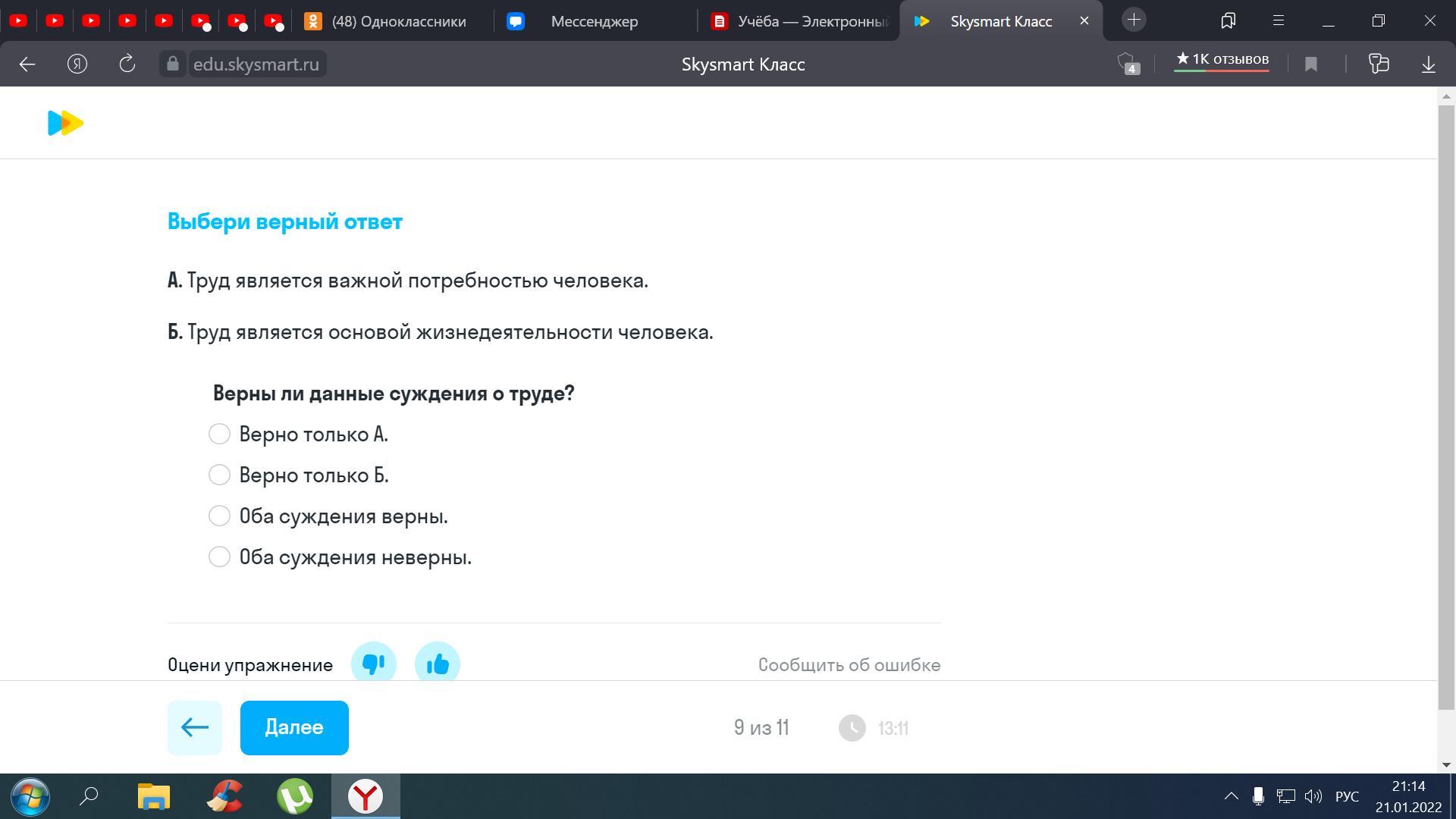Click the Skysmart logo icon
1456x819 pixels.
[x=65, y=123]
